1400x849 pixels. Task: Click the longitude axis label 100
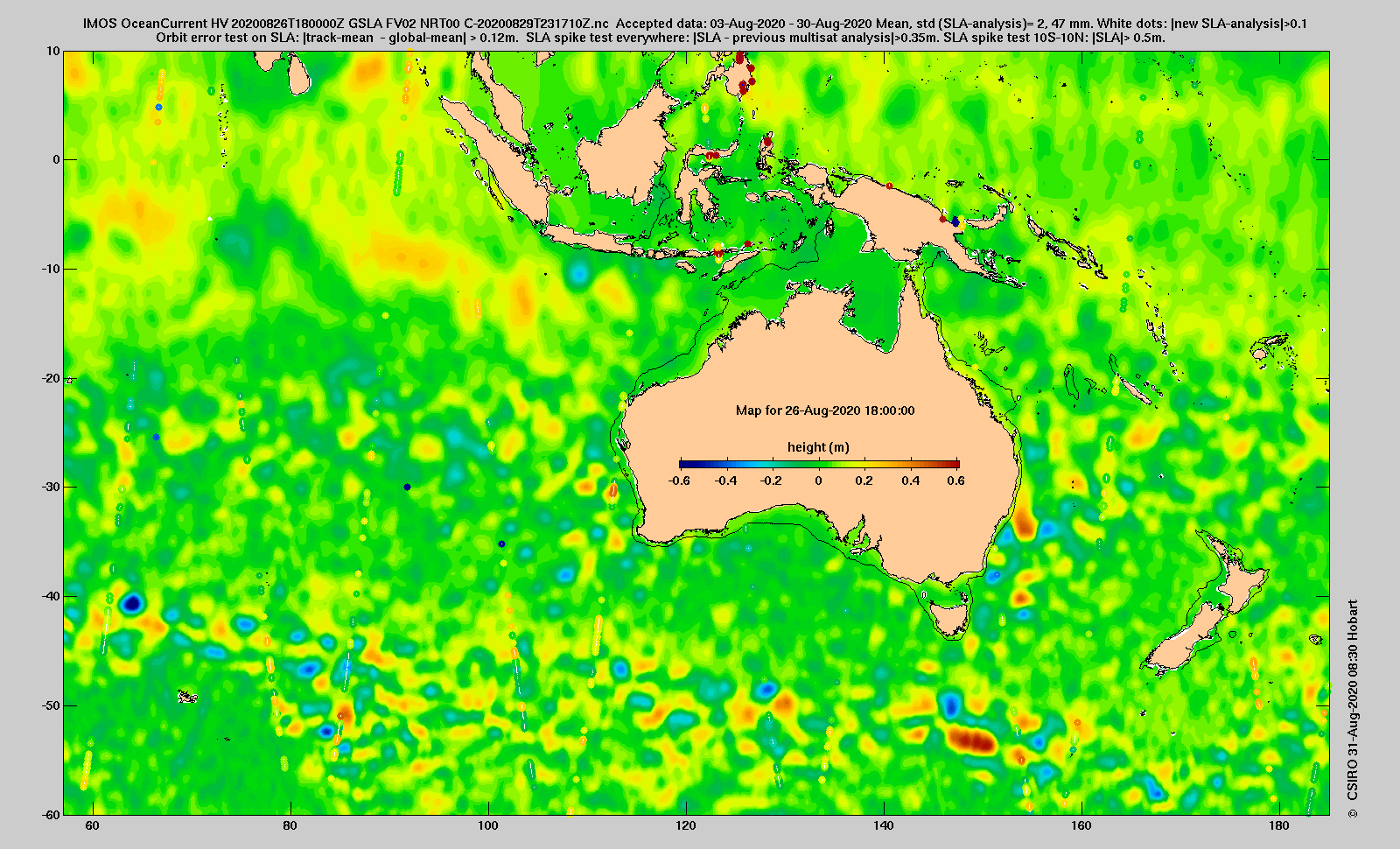[488, 825]
